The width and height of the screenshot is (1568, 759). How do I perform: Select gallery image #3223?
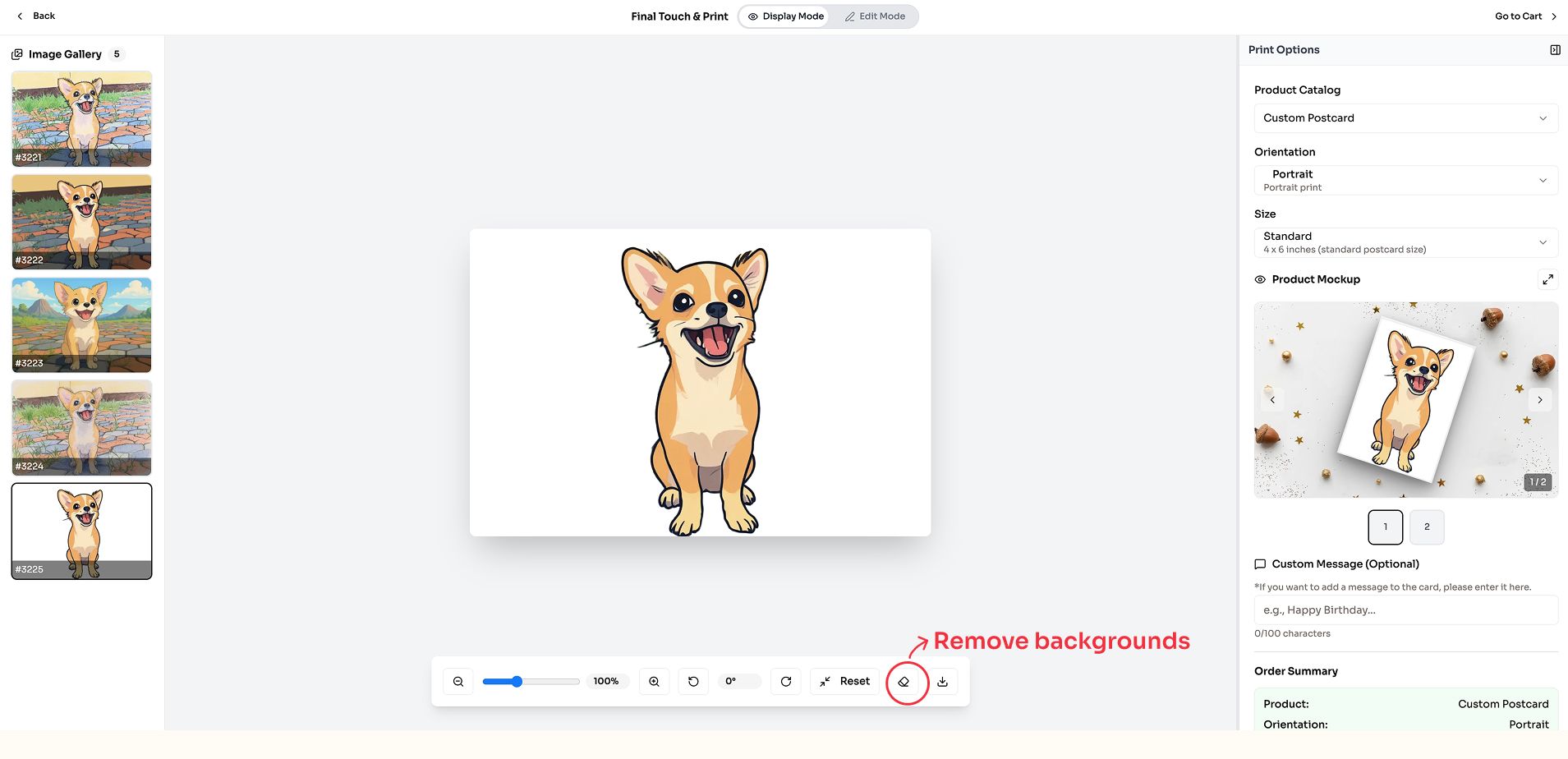pos(82,325)
